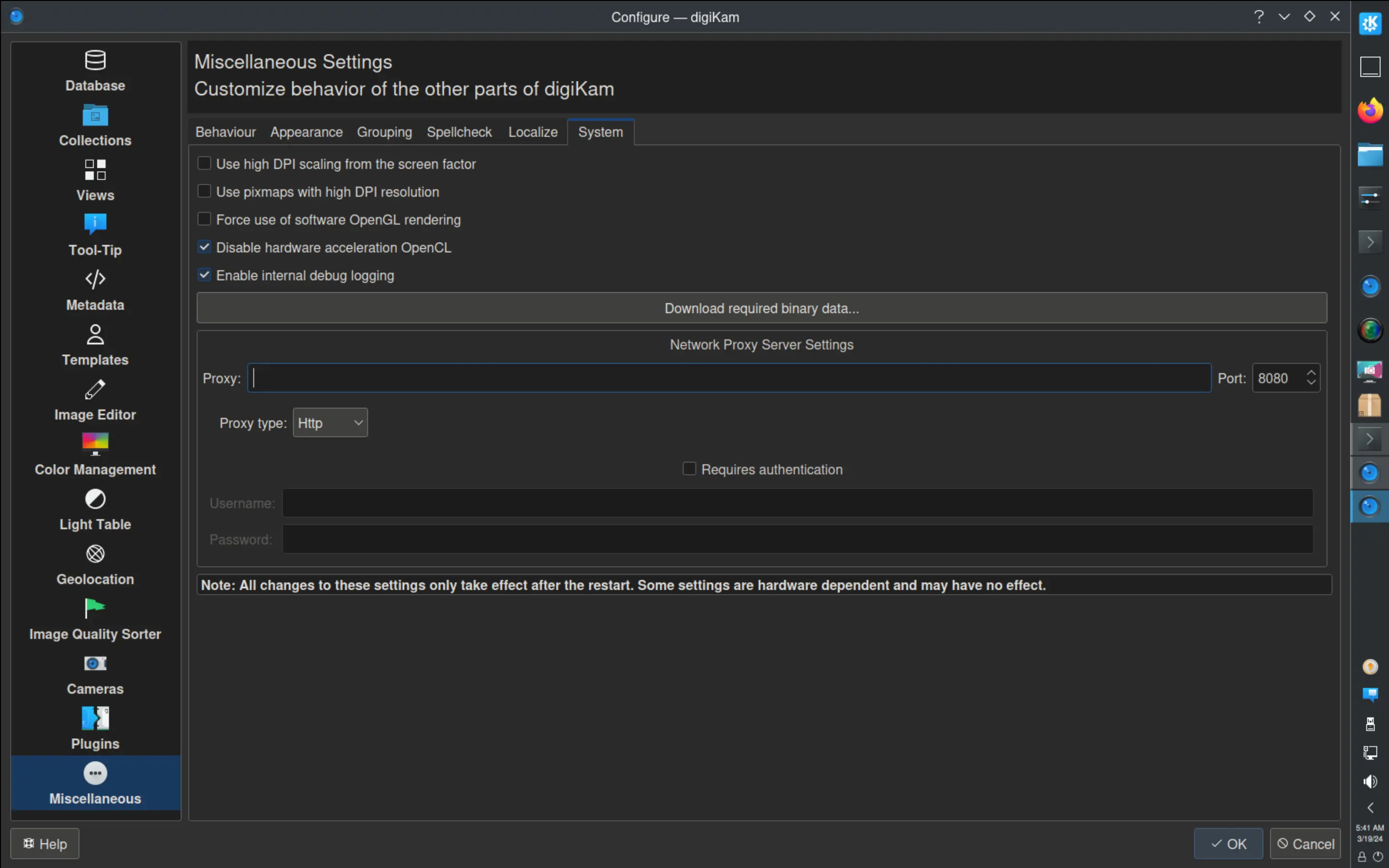The width and height of the screenshot is (1389, 868).
Task: Switch to the Behaviour tab
Action: [x=225, y=132]
